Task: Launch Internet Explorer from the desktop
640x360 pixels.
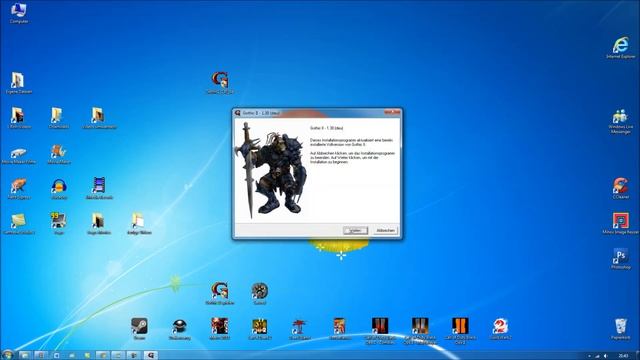Action: click(x=620, y=48)
